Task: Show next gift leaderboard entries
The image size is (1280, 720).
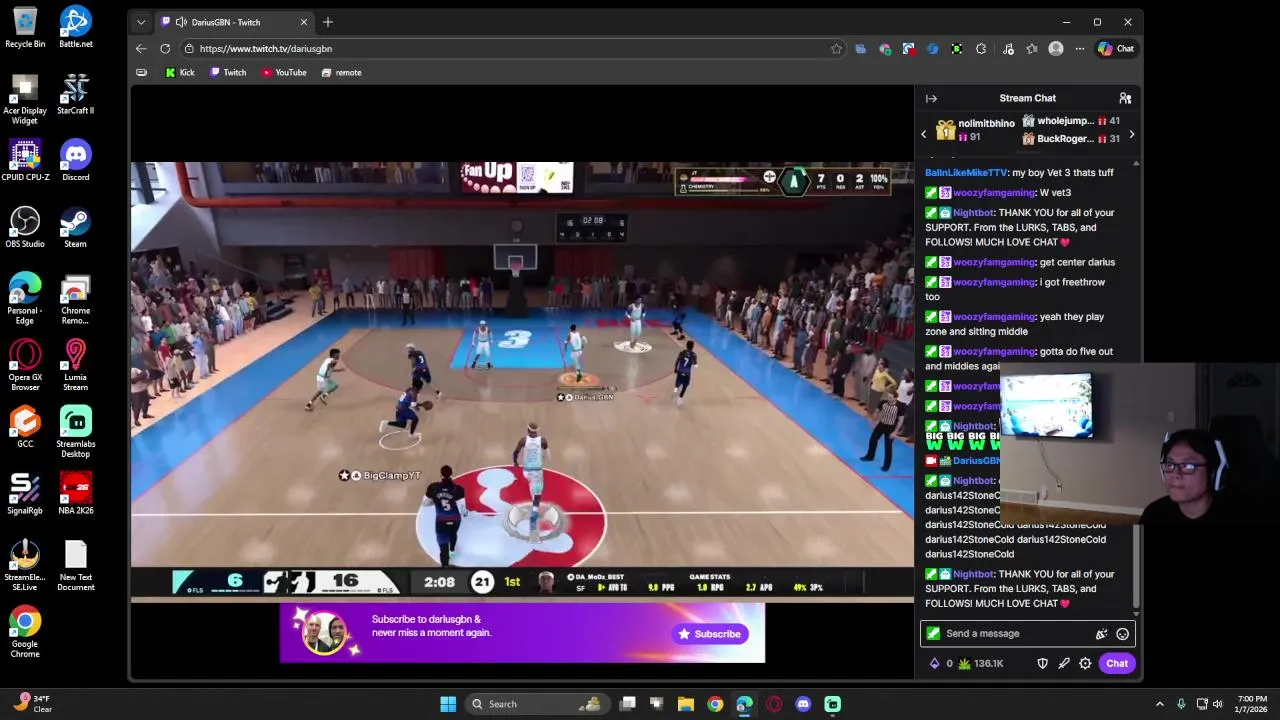Action: 1131,134
